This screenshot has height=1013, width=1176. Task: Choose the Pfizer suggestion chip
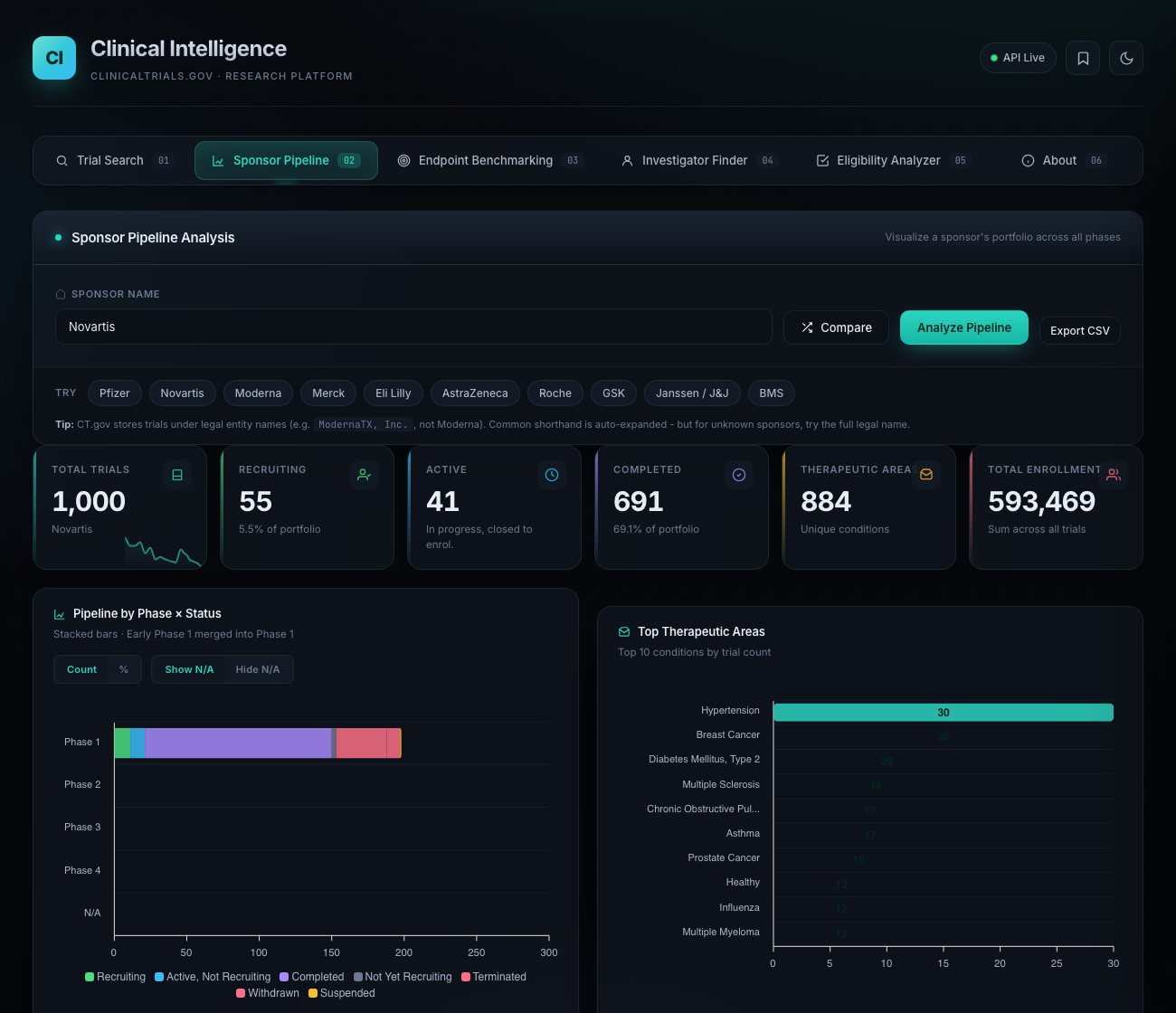click(x=115, y=393)
